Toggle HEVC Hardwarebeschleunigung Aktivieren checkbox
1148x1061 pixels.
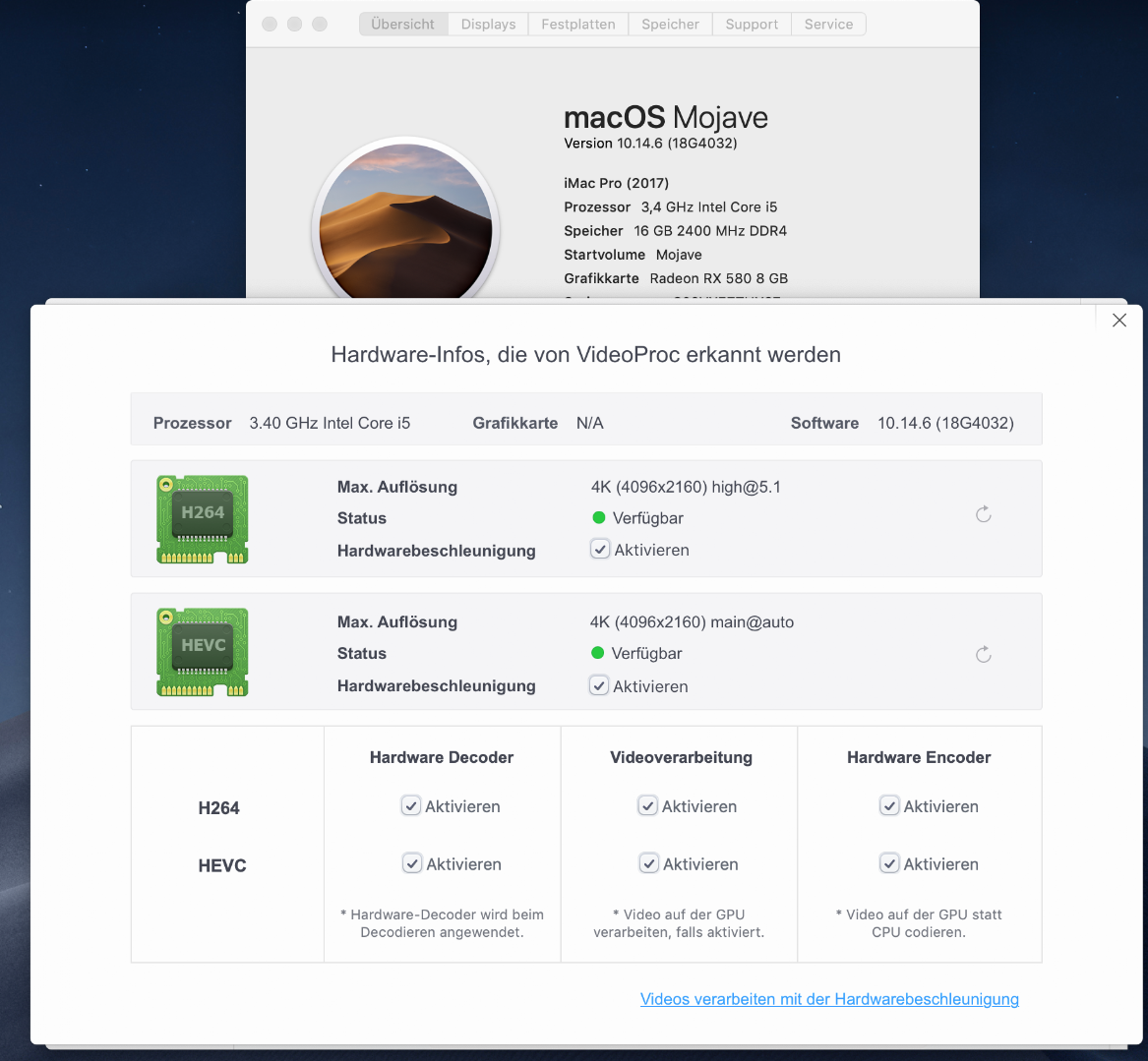pyautogui.click(x=599, y=685)
